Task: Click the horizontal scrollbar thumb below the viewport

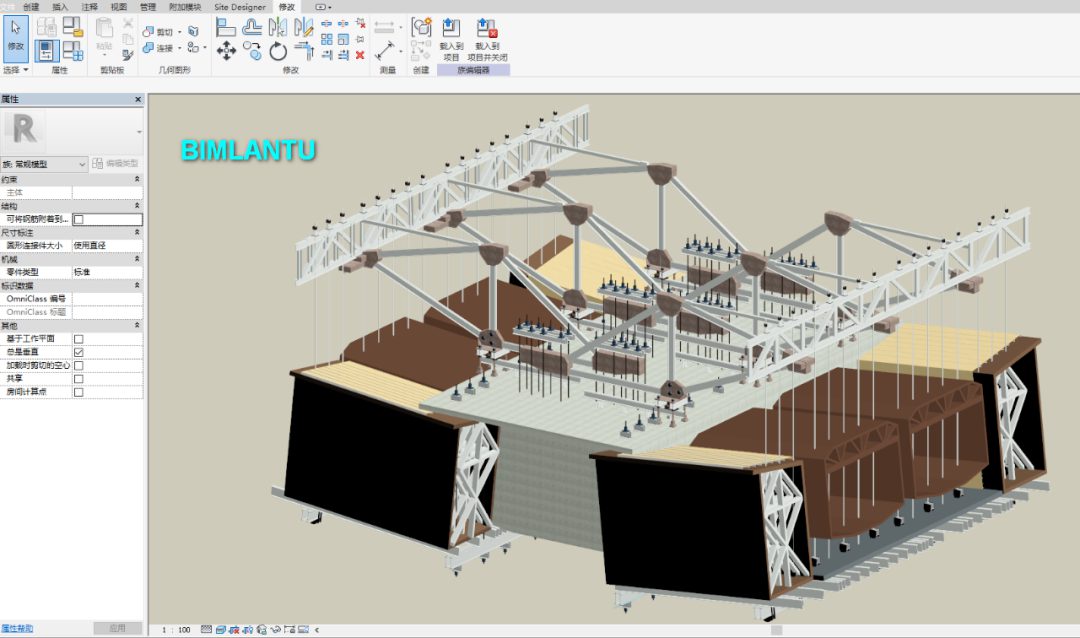Action: click(776, 630)
